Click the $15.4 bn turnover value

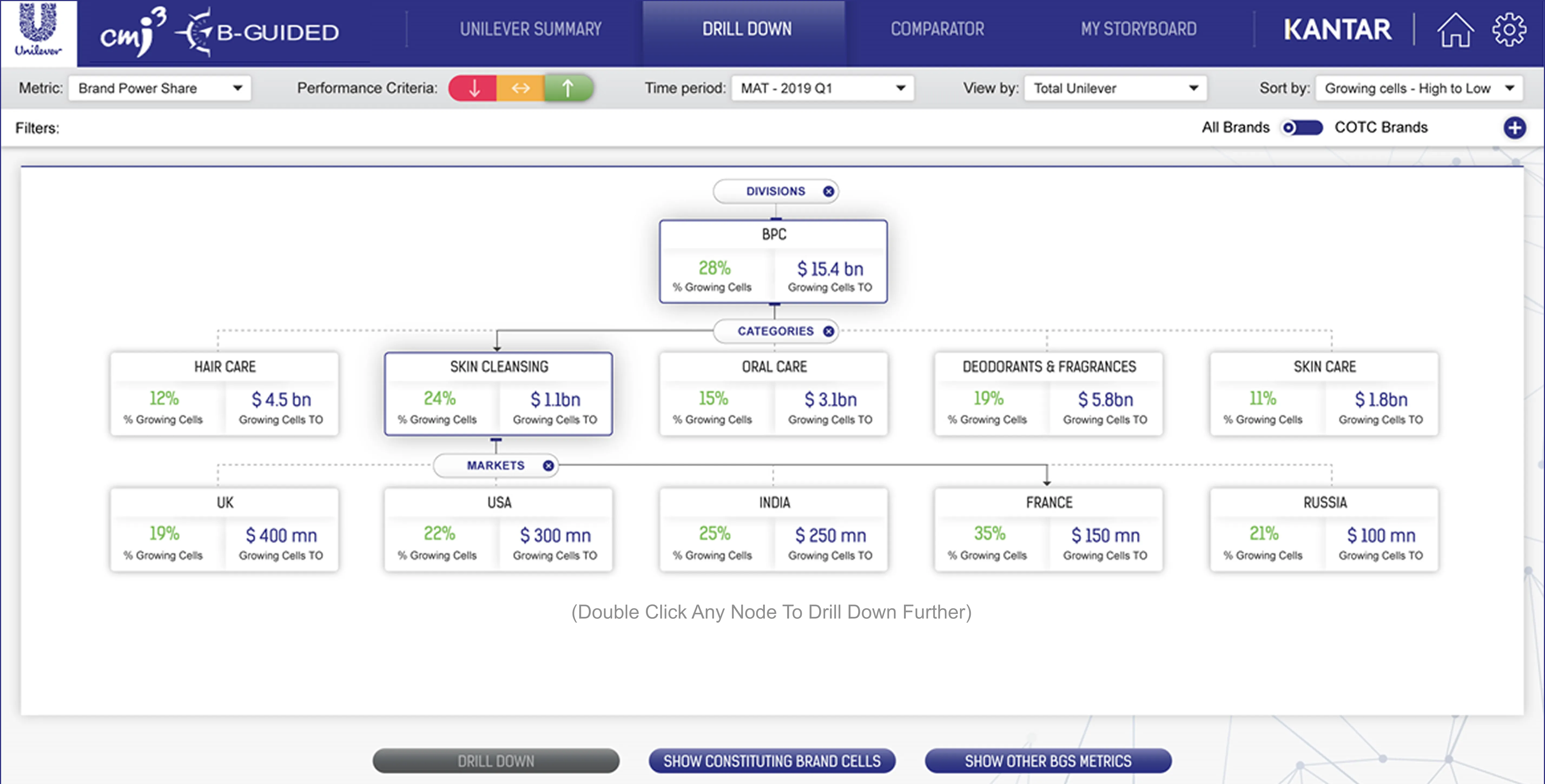click(830, 269)
